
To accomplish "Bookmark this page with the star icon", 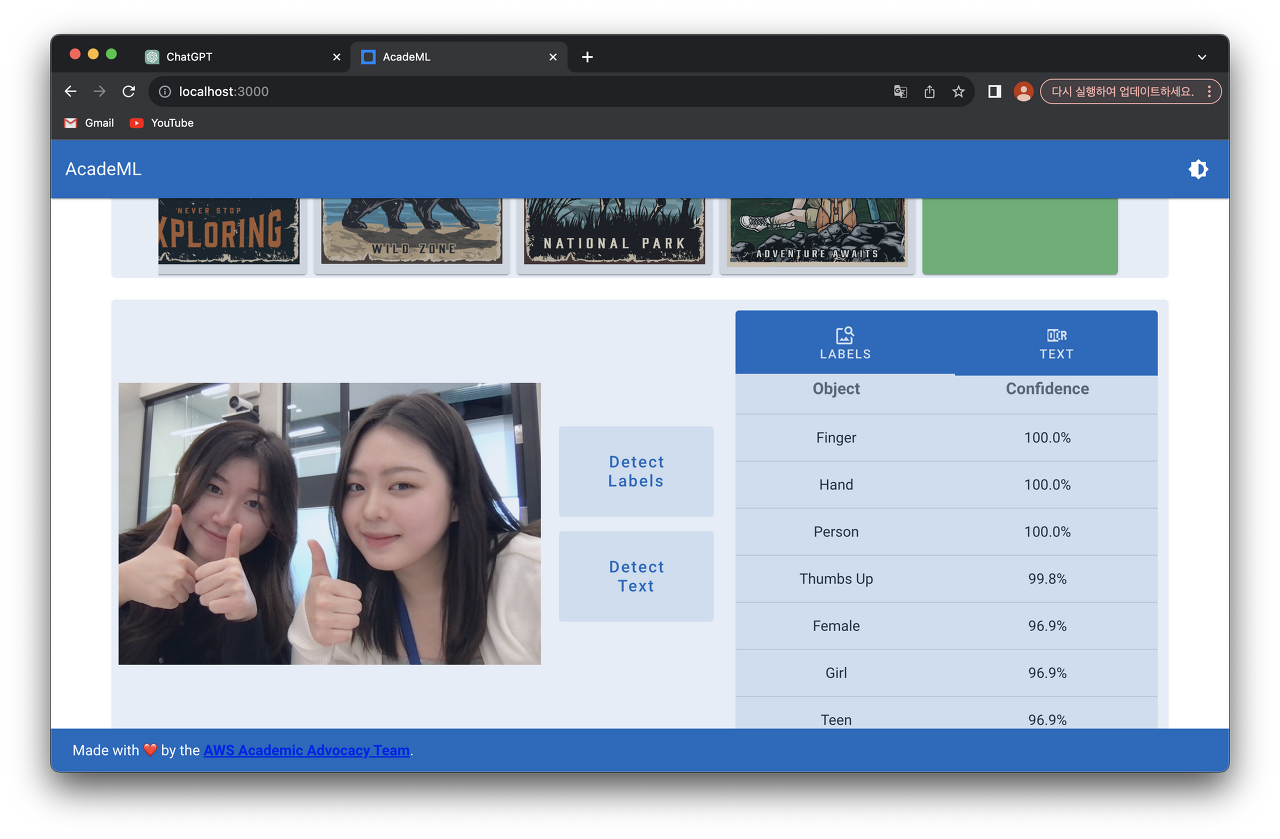I will pyautogui.click(x=958, y=91).
